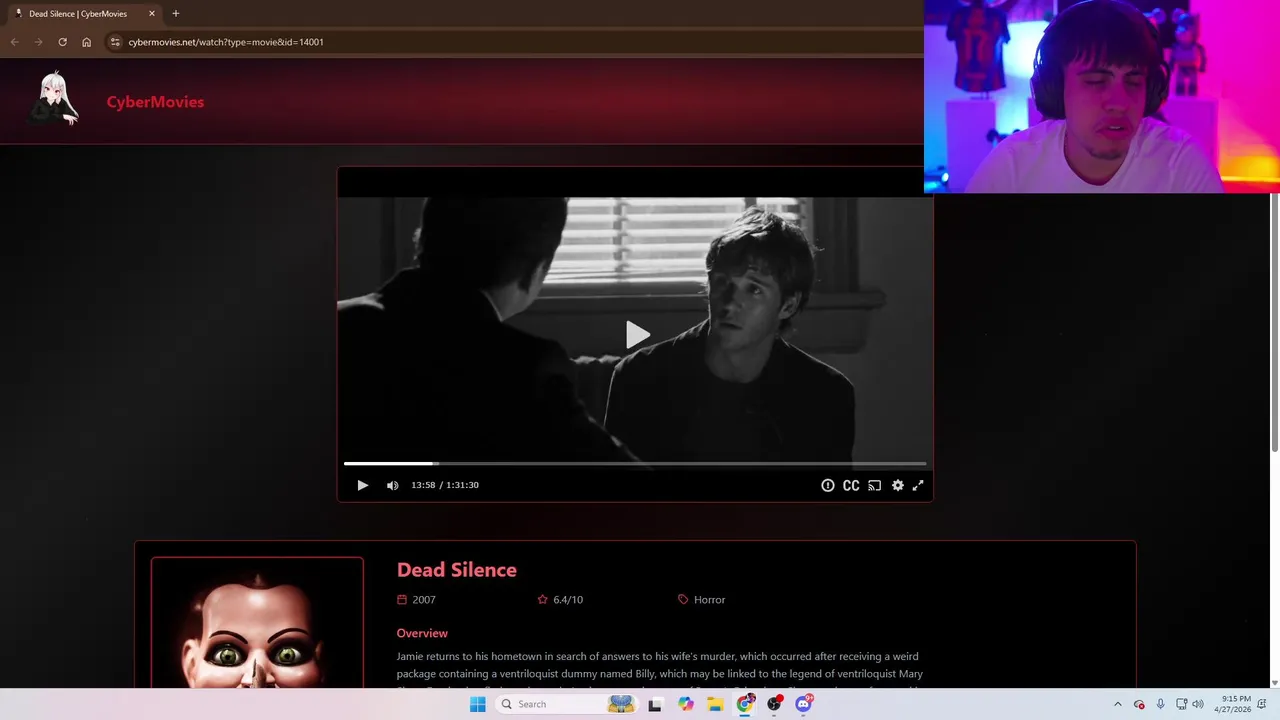Click the 2007 release year

click(x=424, y=600)
